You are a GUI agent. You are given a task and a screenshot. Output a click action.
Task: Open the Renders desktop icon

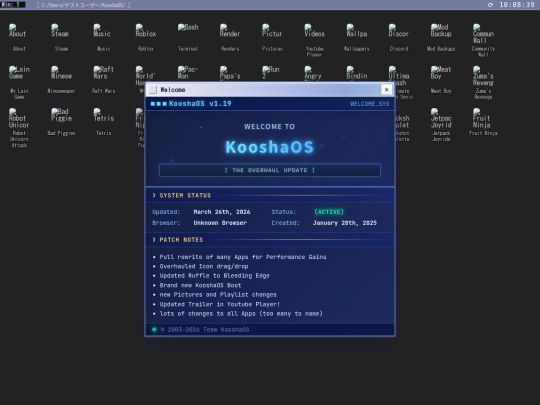(230, 38)
